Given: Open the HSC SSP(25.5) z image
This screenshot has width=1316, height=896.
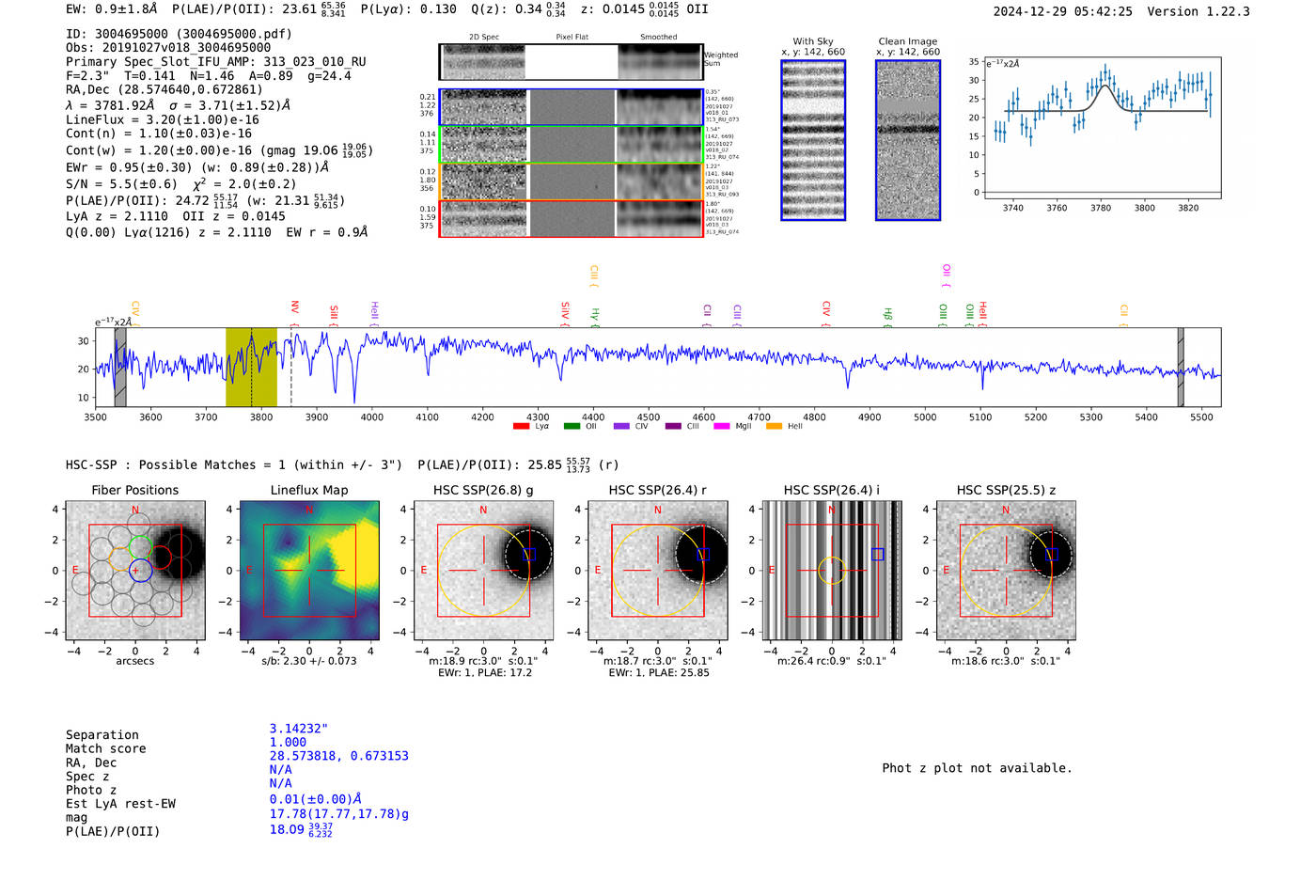Looking at the screenshot, I should tap(1006, 571).
